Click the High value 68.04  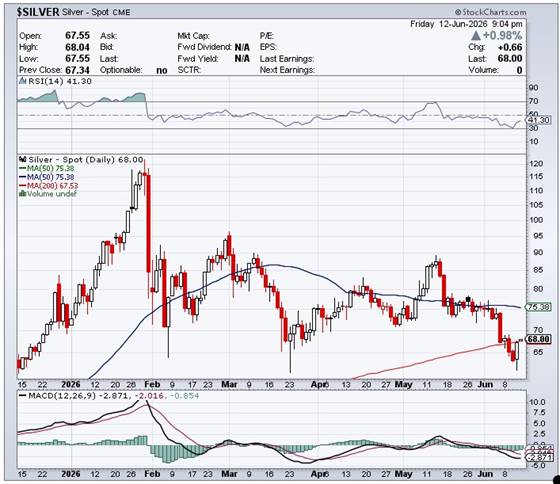click(77, 47)
